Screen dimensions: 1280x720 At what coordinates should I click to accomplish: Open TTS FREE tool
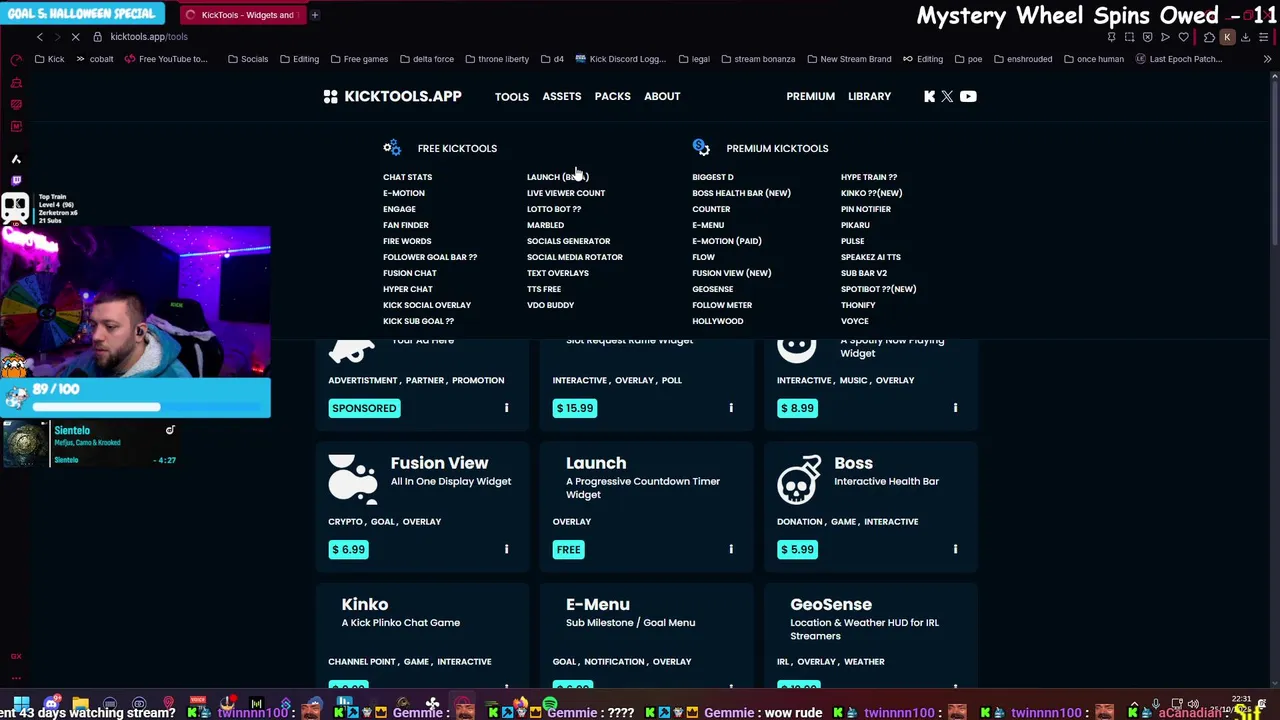tap(544, 289)
